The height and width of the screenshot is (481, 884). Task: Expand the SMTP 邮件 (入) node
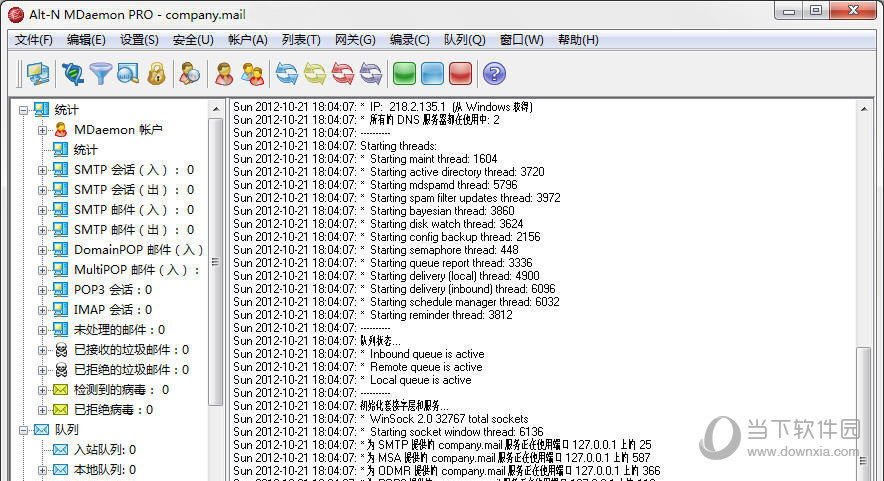pyautogui.click(x=42, y=210)
